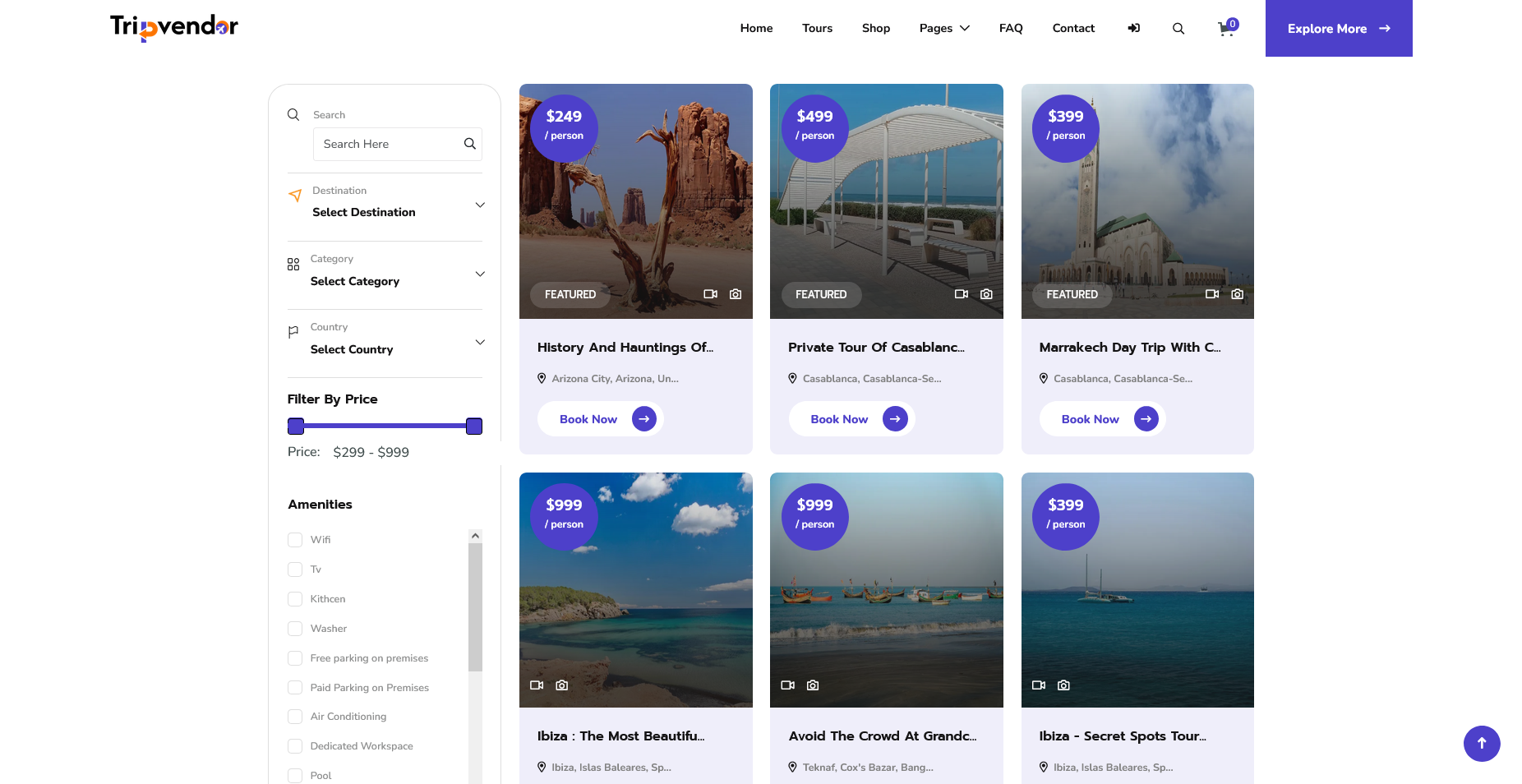Screen dimensions: 1522x784
Task: Open the Ibiza : The Most Beautiful title
Action: (621, 736)
